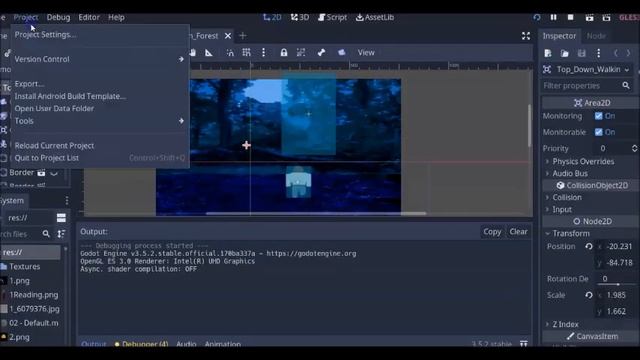This screenshot has height=360, width=640.
Task: Clear the Output log
Action: [518, 232]
